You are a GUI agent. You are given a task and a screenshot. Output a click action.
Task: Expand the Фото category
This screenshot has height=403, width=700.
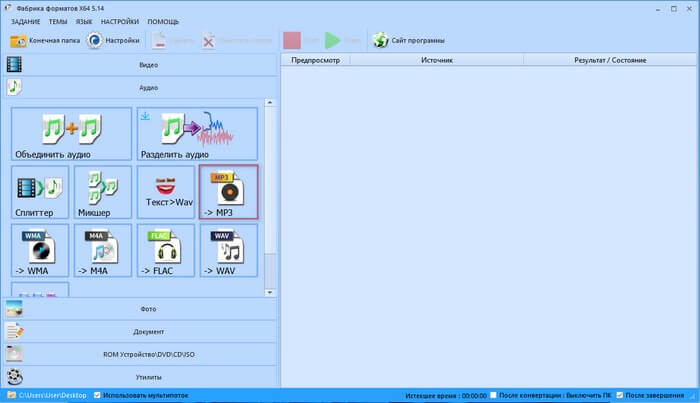point(141,309)
